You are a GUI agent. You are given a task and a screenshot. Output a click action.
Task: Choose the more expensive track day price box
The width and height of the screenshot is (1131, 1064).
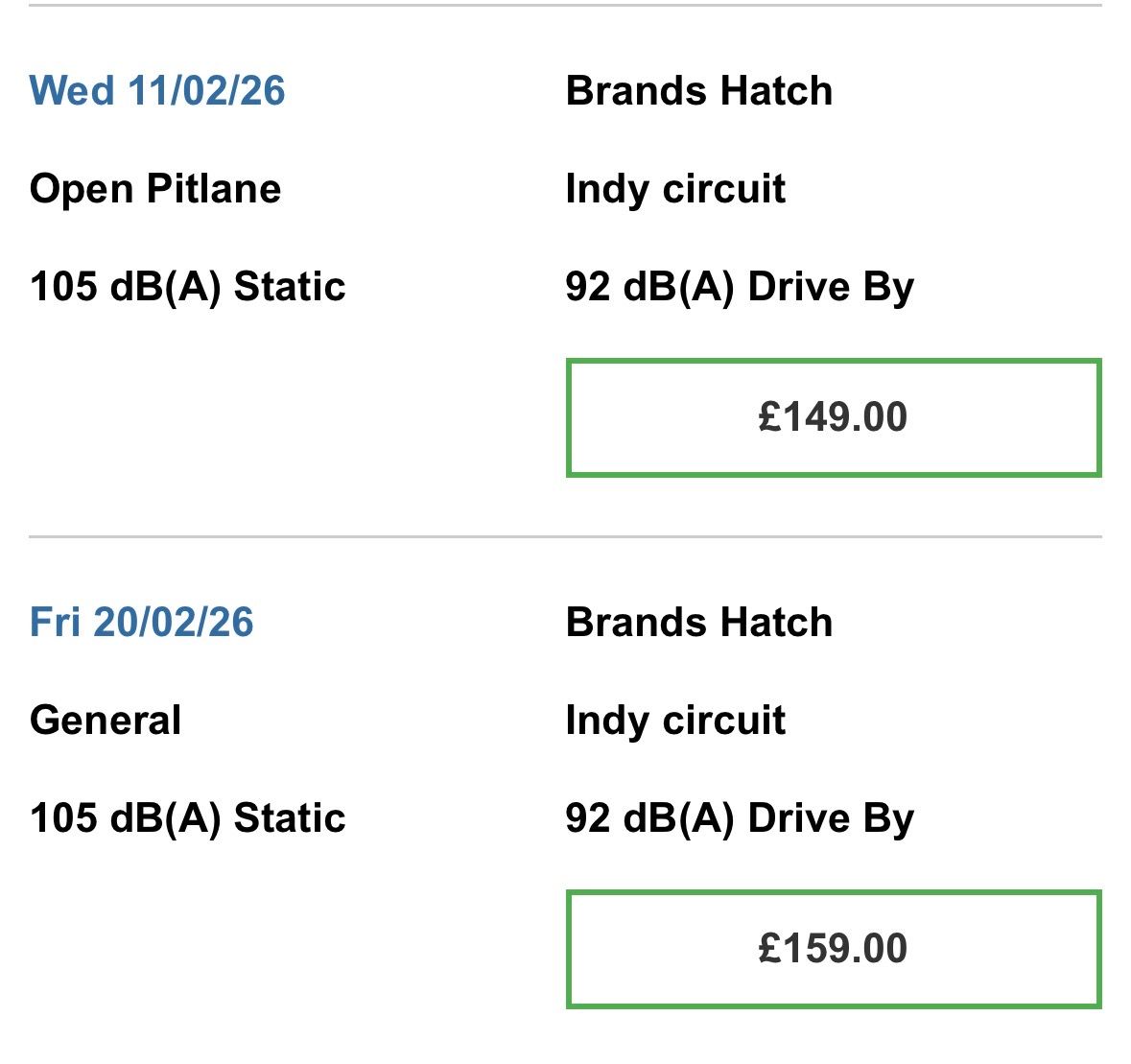pos(833,949)
